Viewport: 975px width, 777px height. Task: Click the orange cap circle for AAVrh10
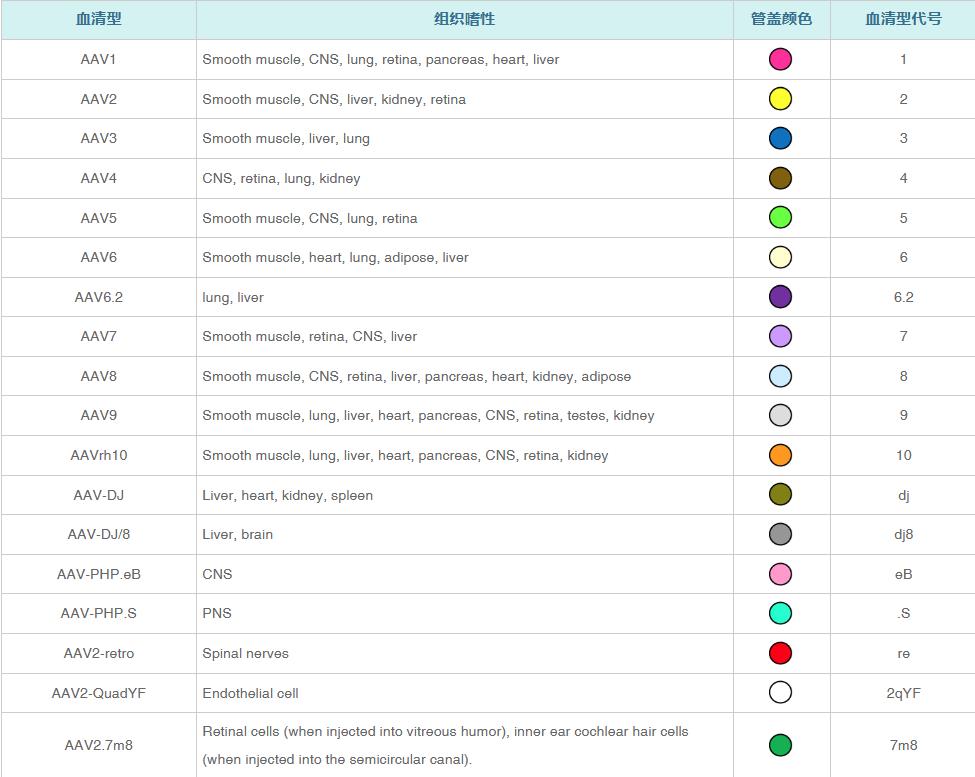[780, 455]
